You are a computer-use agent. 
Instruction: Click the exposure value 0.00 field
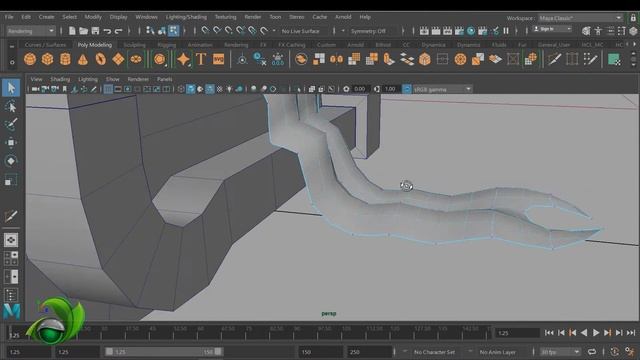pyautogui.click(x=360, y=89)
